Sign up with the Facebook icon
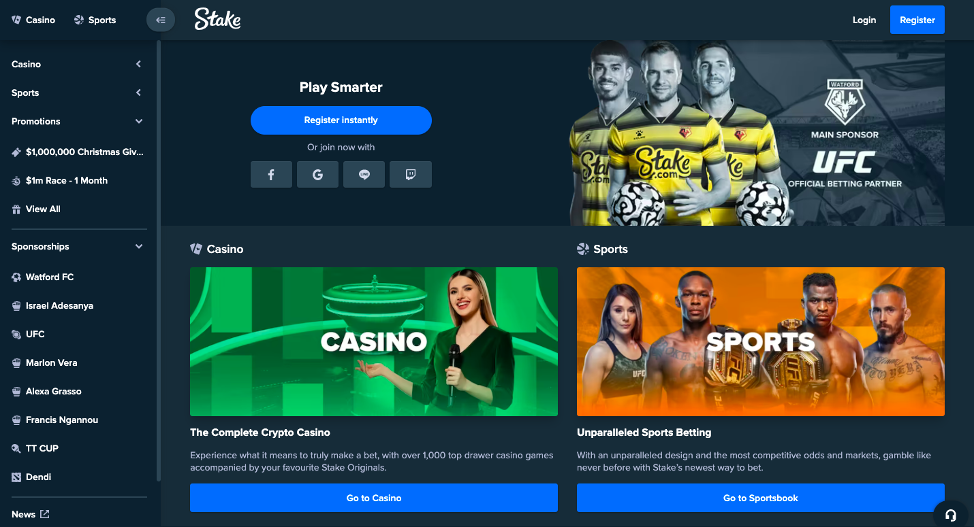The width and height of the screenshot is (974, 527). [x=271, y=175]
